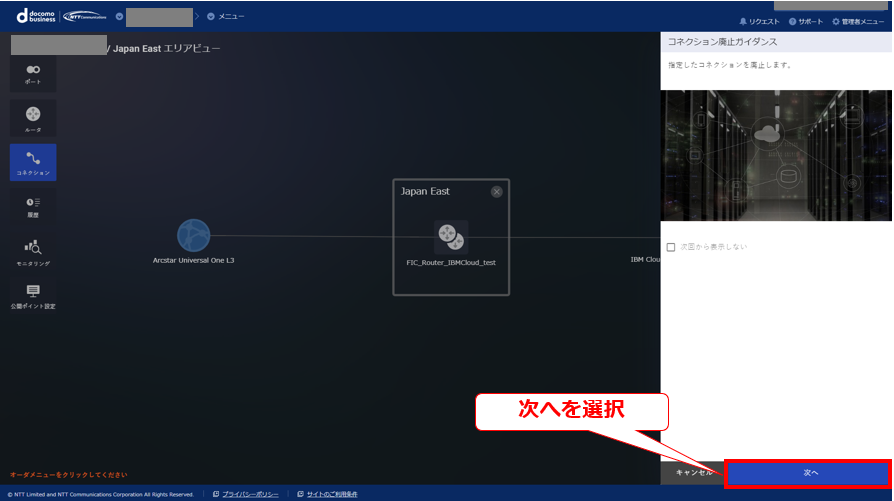The width and height of the screenshot is (894, 501).
Task: Open the tenant selector dropdown arrow
Action: tap(119, 17)
